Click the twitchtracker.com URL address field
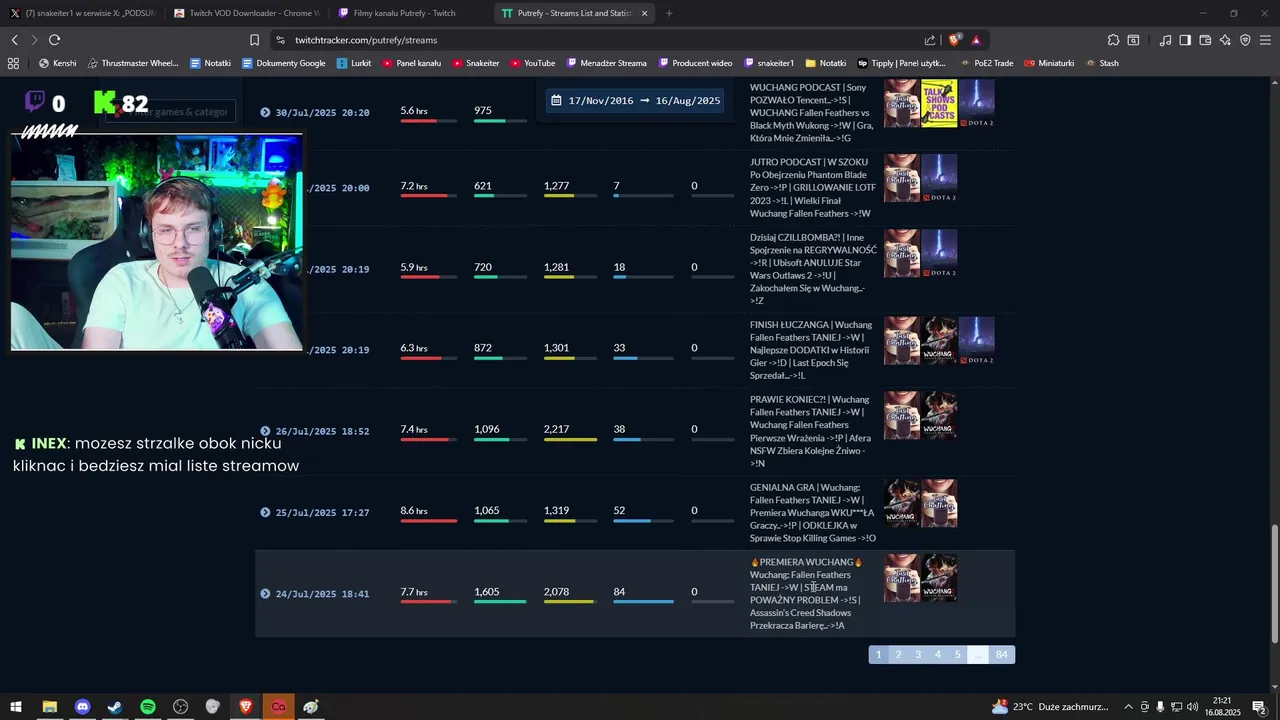 [x=600, y=40]
